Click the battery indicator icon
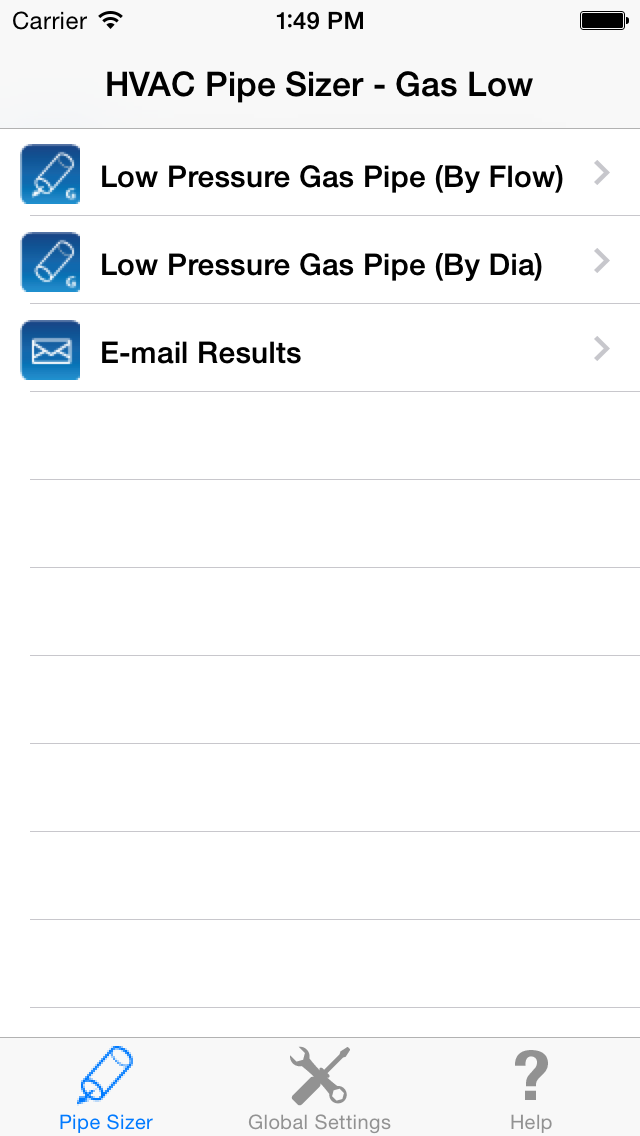 [x=604, y=21]
